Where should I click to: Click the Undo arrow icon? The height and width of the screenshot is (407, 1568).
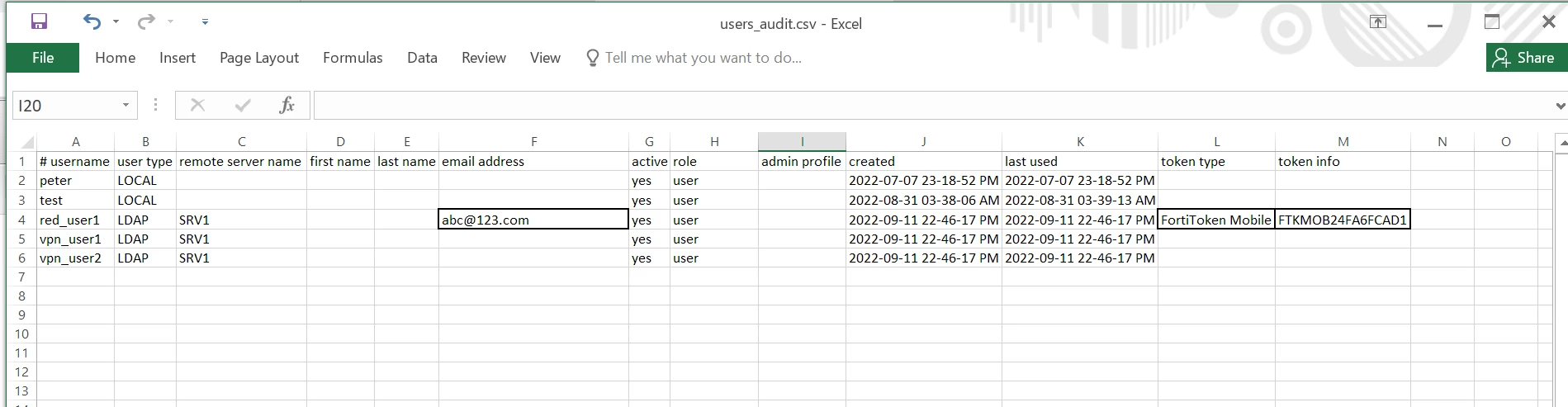coord(92,21)
